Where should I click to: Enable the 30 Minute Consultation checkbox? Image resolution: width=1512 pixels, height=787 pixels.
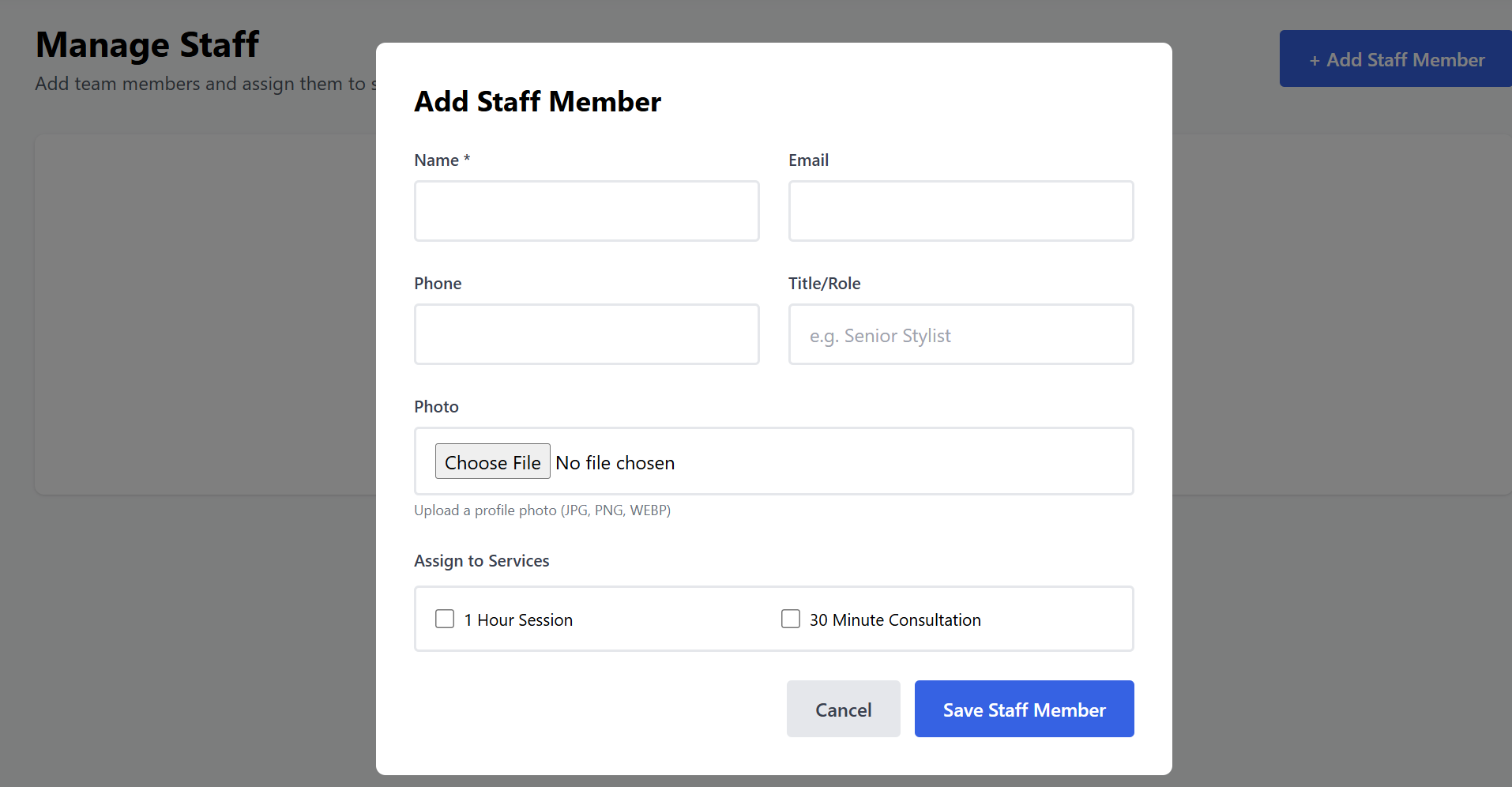(x=791, y=619)
